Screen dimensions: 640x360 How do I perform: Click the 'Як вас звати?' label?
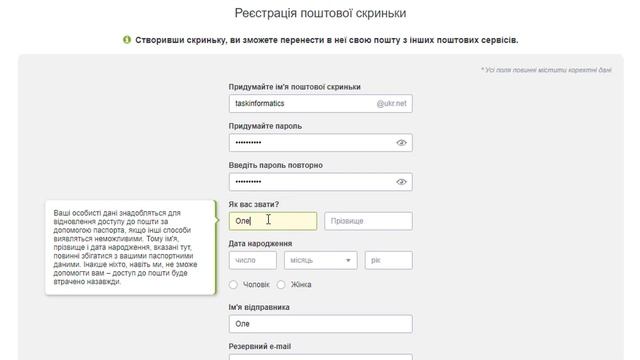(253, 204)
